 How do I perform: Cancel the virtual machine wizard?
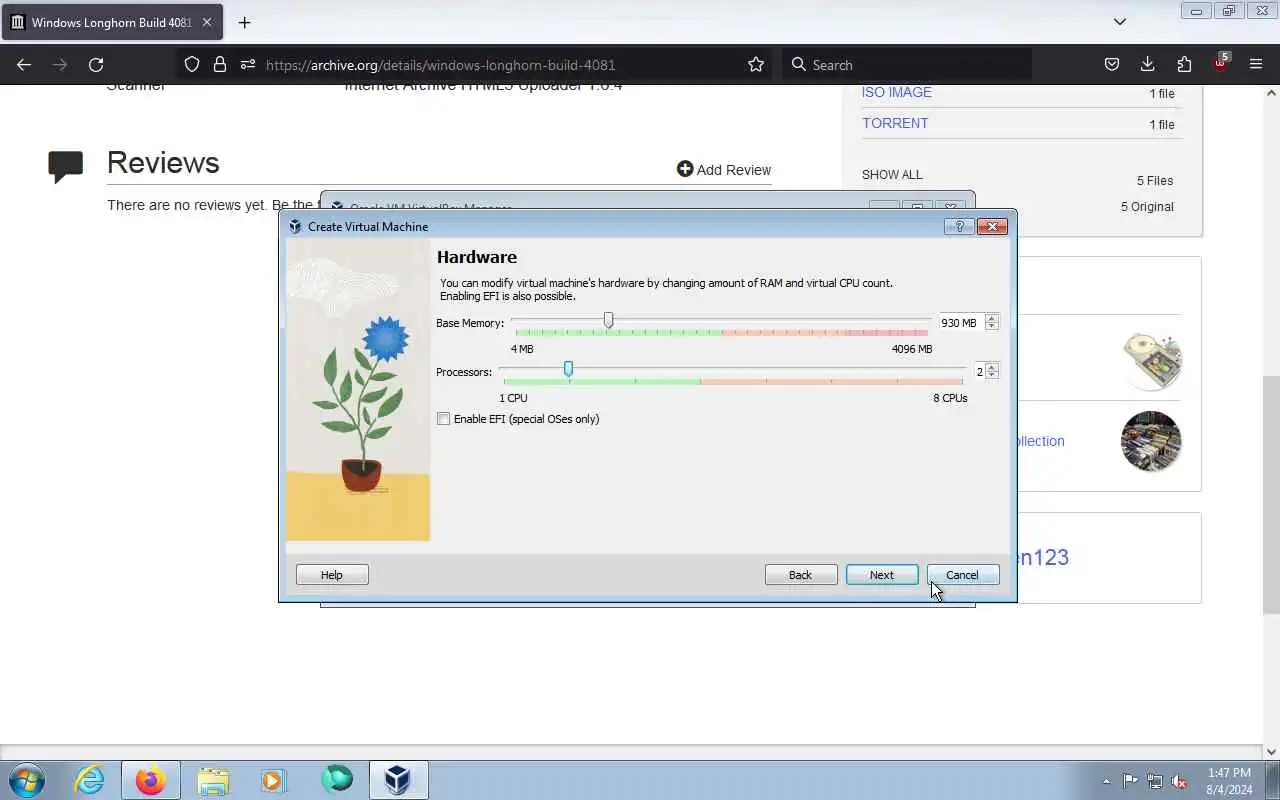point(963,575)
